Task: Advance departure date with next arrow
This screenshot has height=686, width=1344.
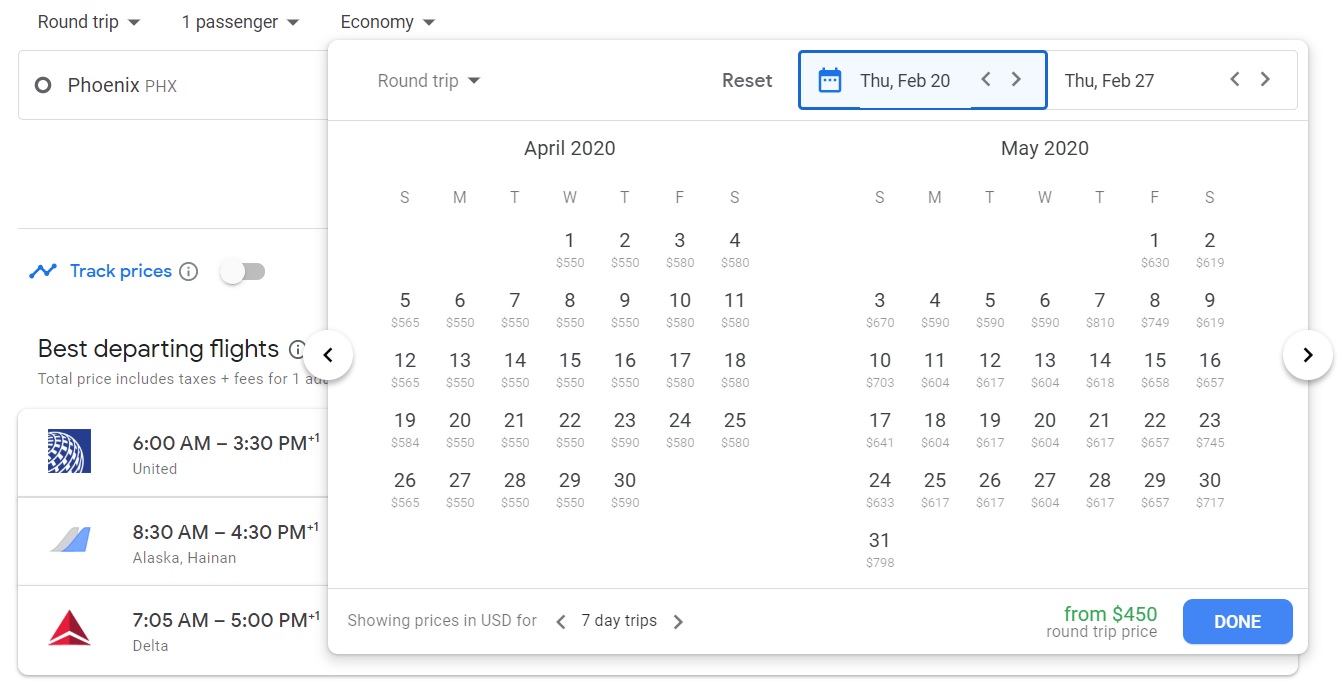Action: coord(1016,80)
